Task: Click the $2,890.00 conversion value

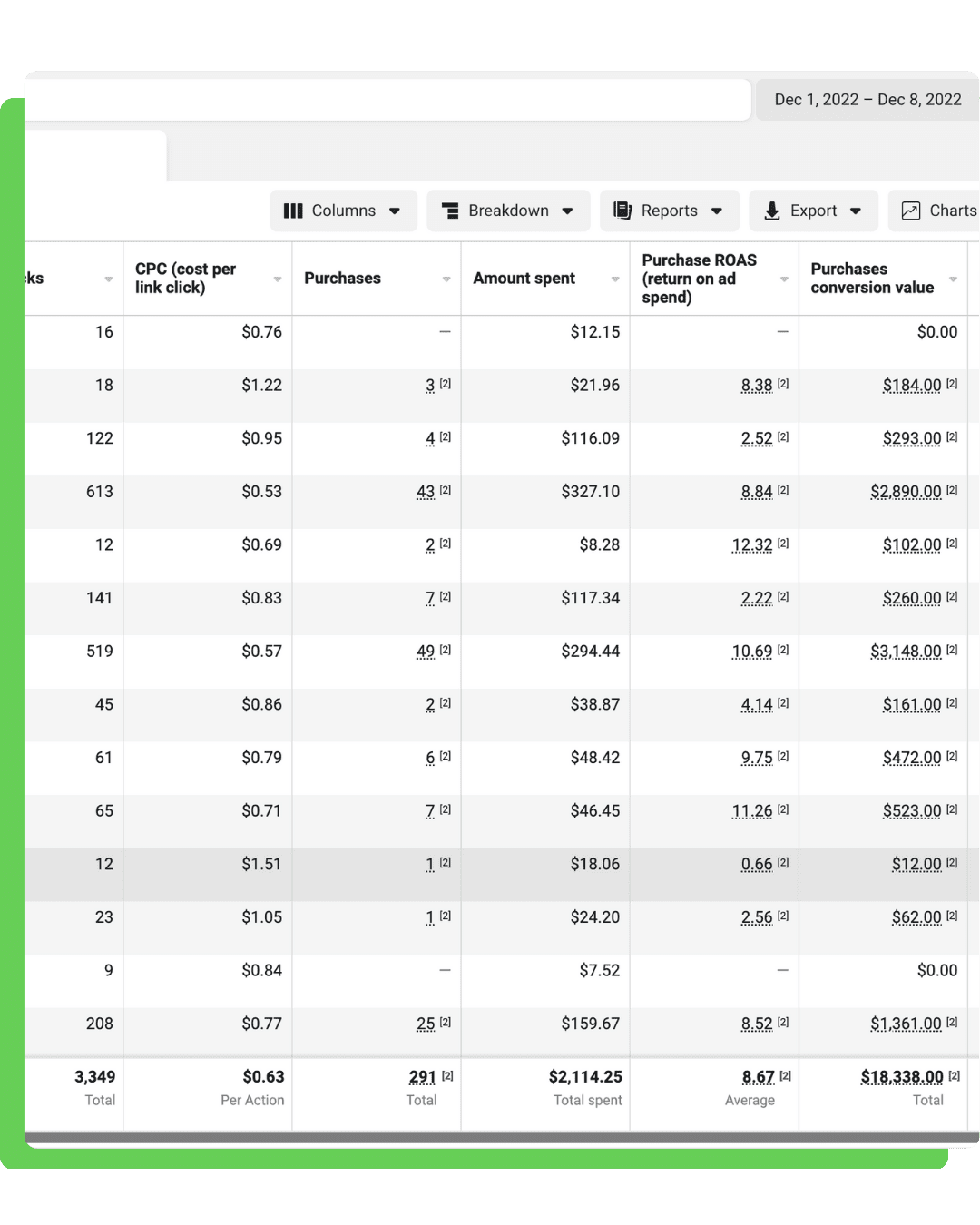Action: click(x=906, y=492)
